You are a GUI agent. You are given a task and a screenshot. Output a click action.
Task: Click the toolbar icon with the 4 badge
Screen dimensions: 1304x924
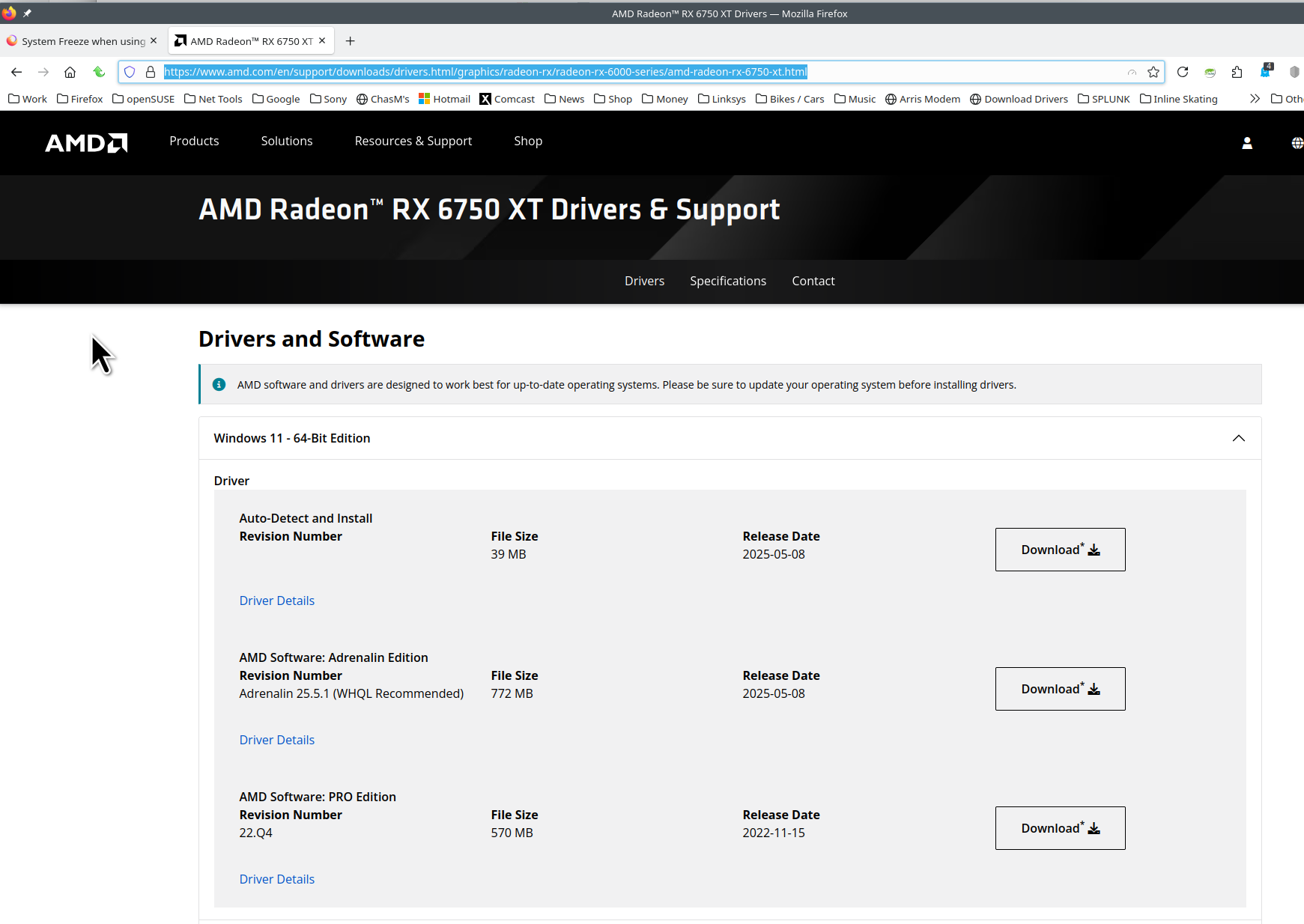(x=1266, y=71)
